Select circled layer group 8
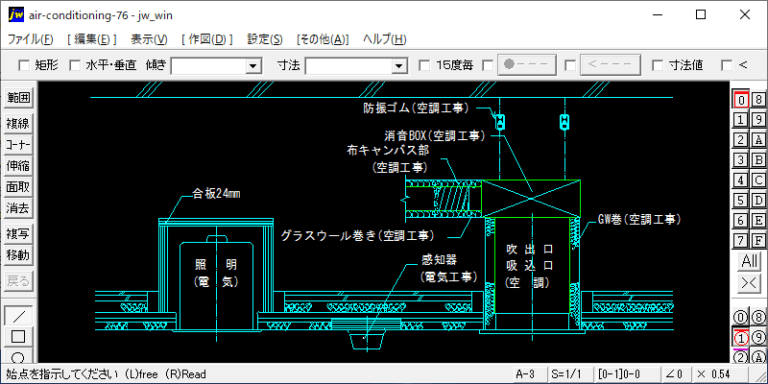 point(759,317)
